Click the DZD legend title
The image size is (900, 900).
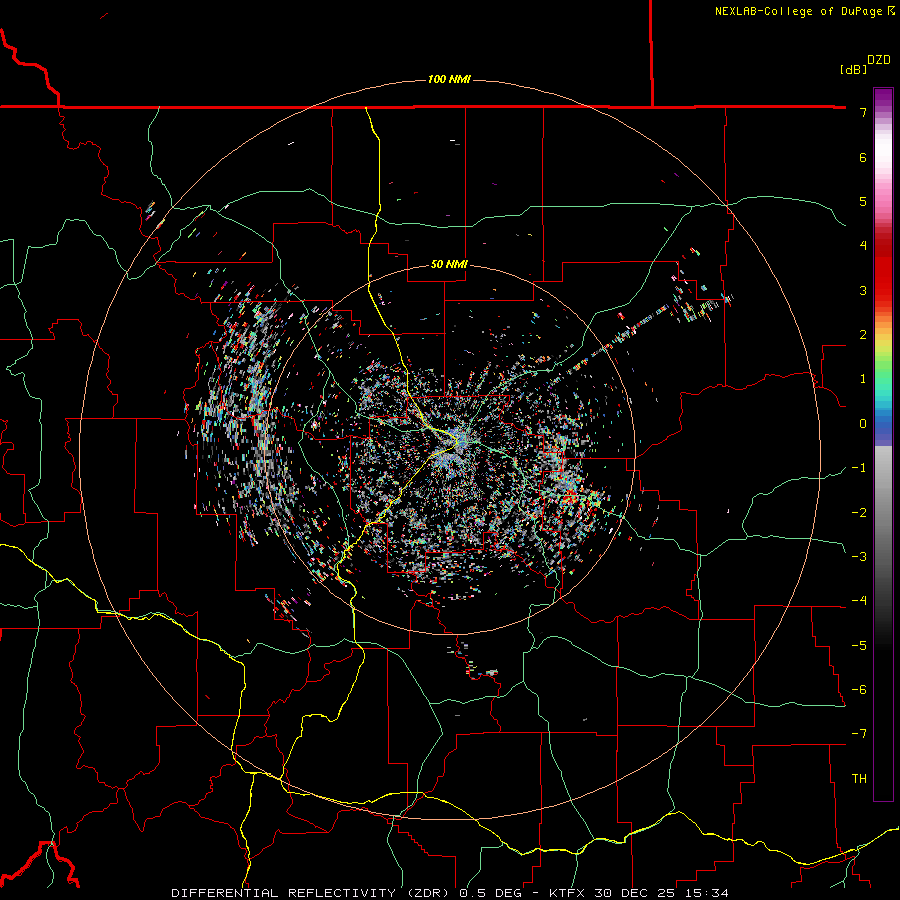[879, 60]
